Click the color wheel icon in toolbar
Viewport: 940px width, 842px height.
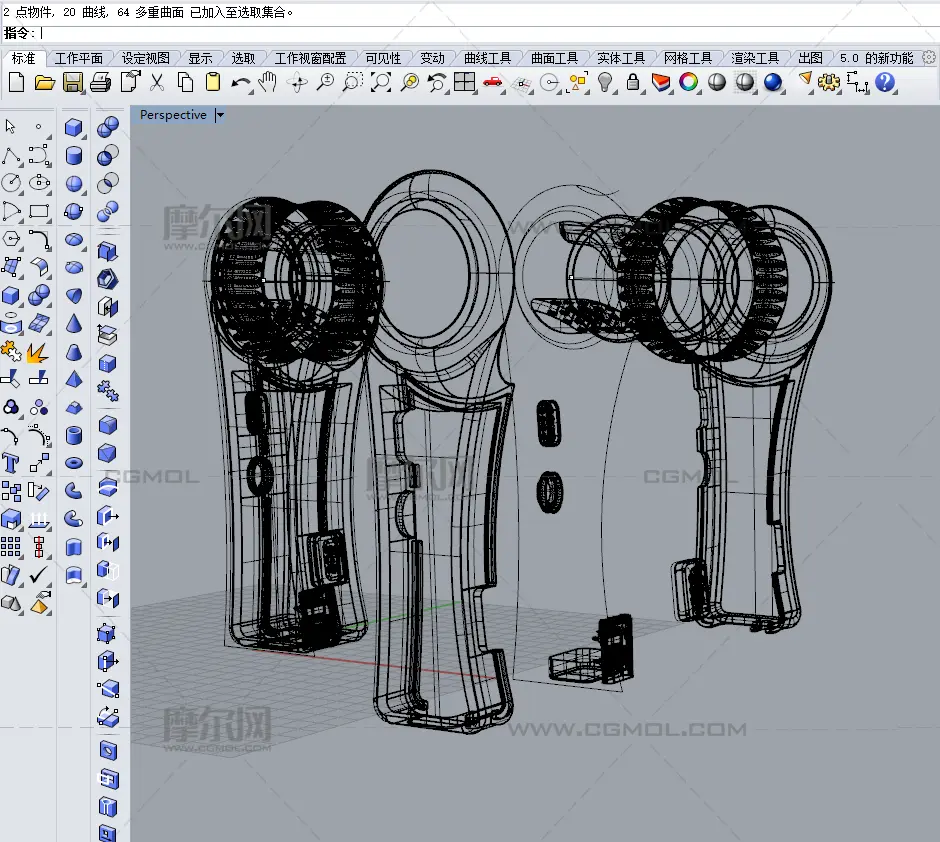[x=689, y=82]
